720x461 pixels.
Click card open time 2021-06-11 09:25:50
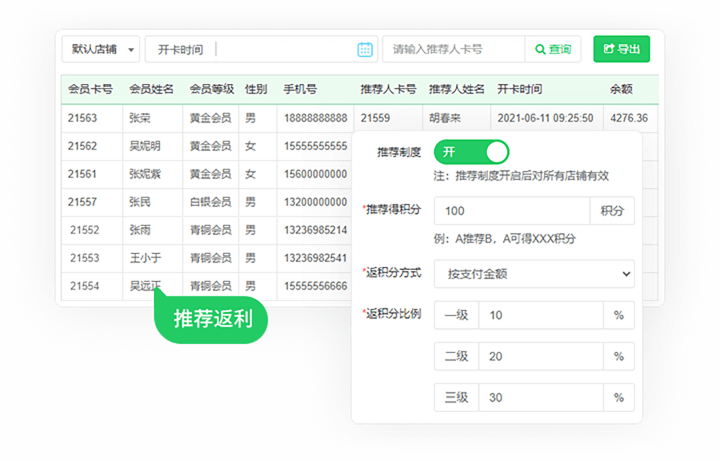click(545, 118)
